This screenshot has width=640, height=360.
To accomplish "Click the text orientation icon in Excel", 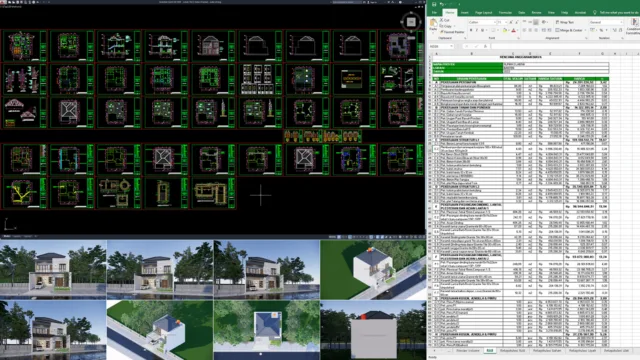I will tap(544, 22).
